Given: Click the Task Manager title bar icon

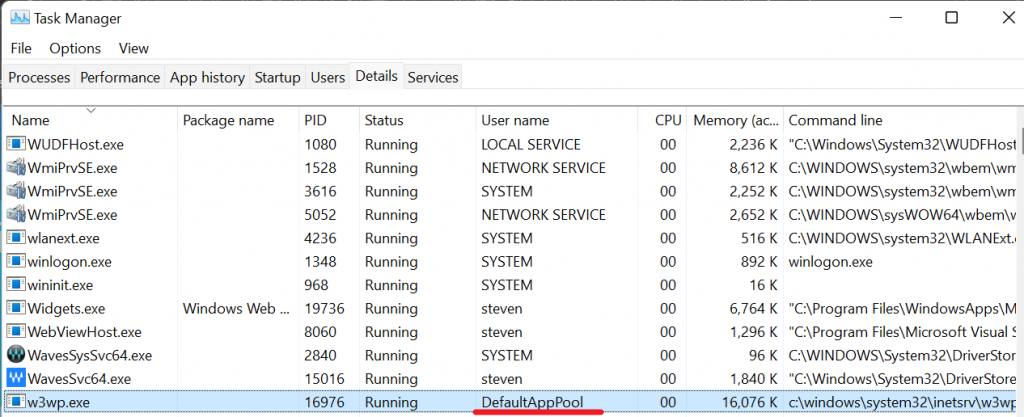Looking at the screenshot, I should point(19,18).
